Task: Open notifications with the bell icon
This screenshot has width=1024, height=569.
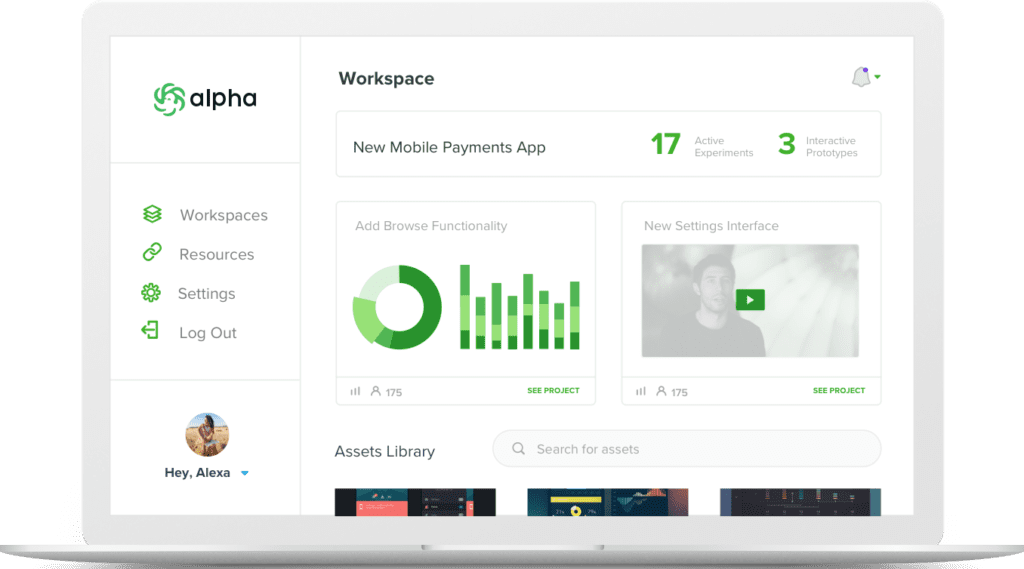Action: tap(861, 77)
